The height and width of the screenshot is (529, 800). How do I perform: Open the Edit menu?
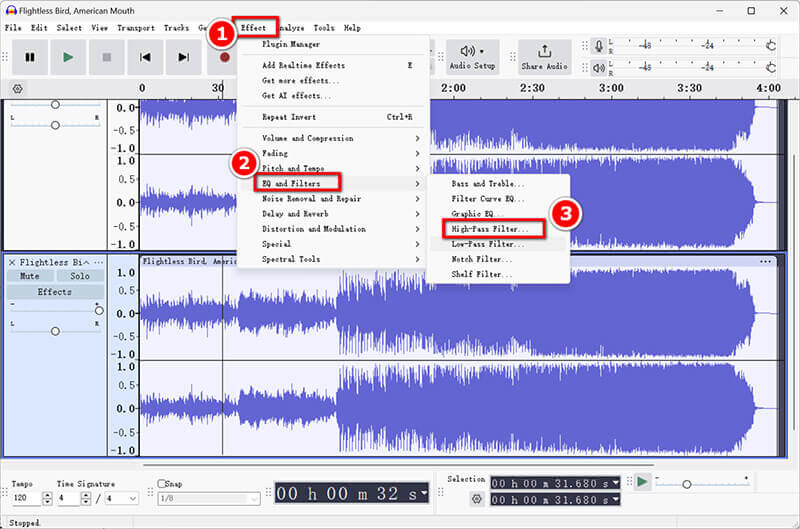[39, 28]
